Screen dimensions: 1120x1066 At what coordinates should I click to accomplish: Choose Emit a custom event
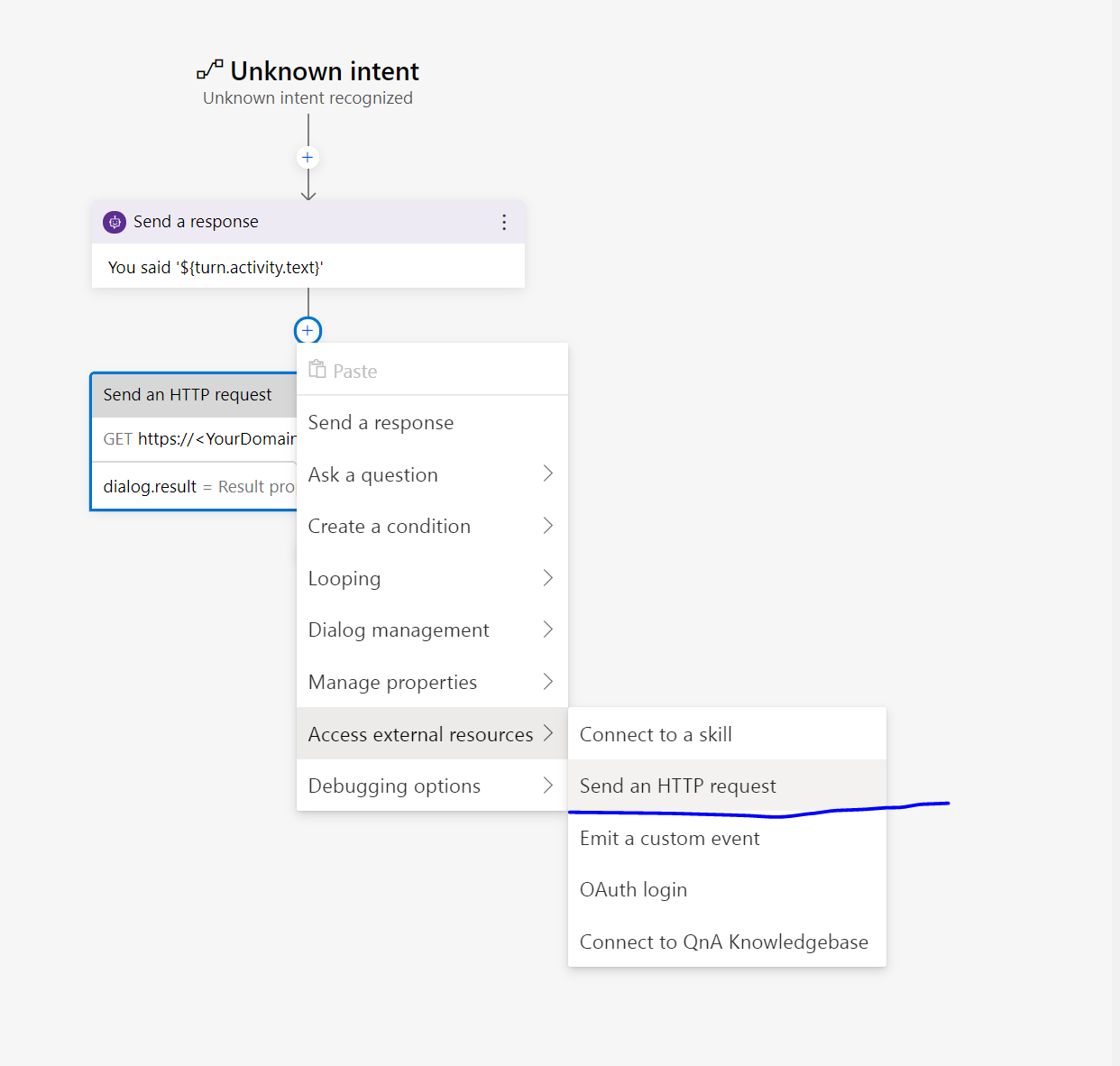click(669, 838)
